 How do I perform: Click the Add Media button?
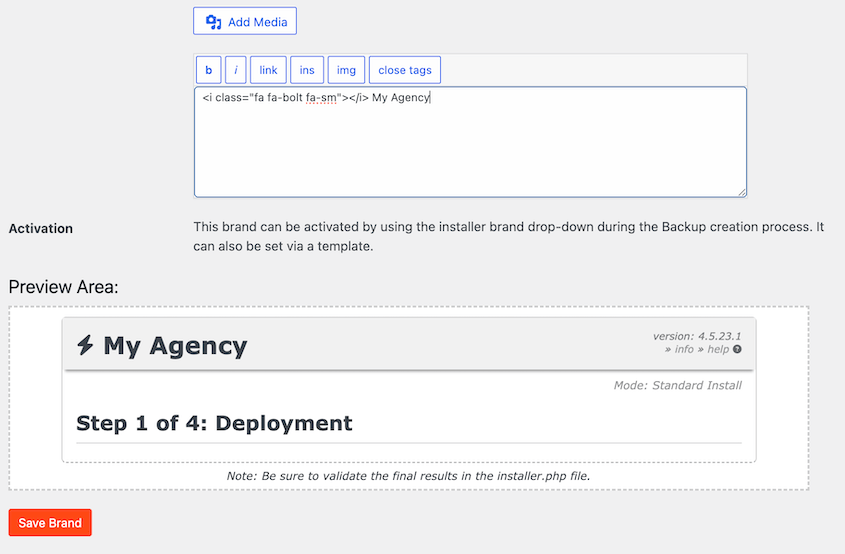245,21
